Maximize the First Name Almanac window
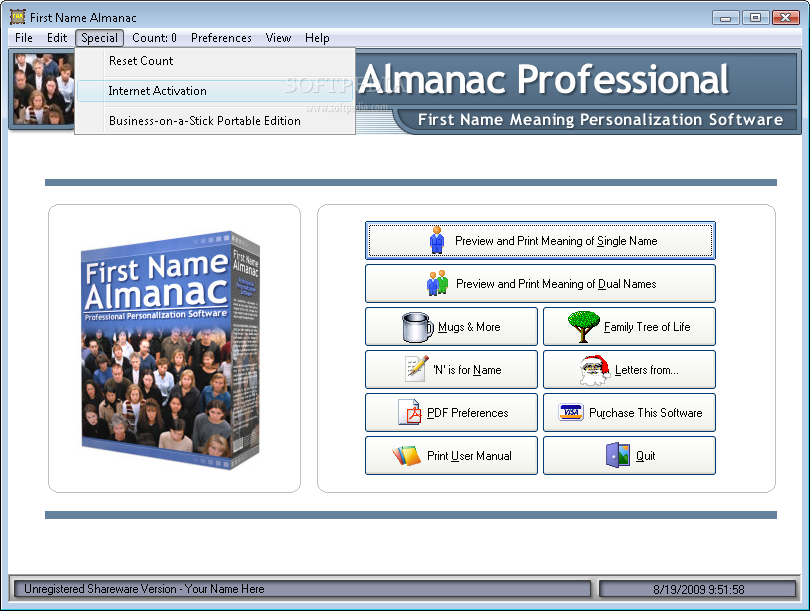This screenshot has width=810, height=611. click(x=755, y=18)
